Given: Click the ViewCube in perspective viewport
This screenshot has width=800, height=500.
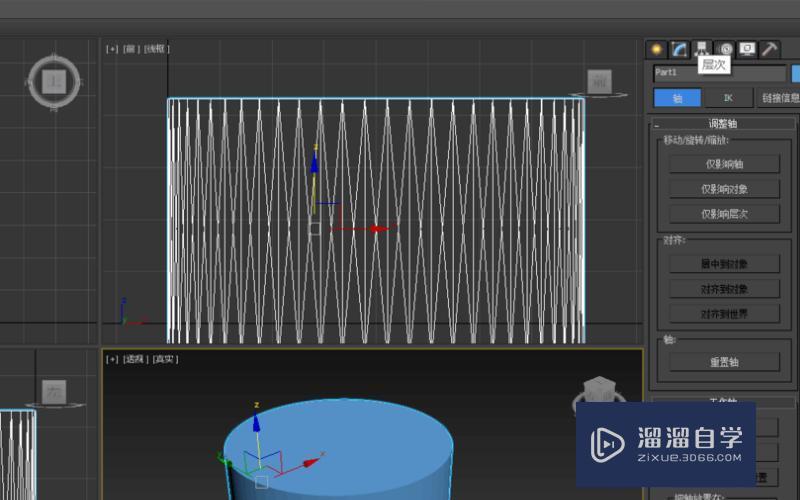Looking at the screenshot, I should tap(599, 390).
